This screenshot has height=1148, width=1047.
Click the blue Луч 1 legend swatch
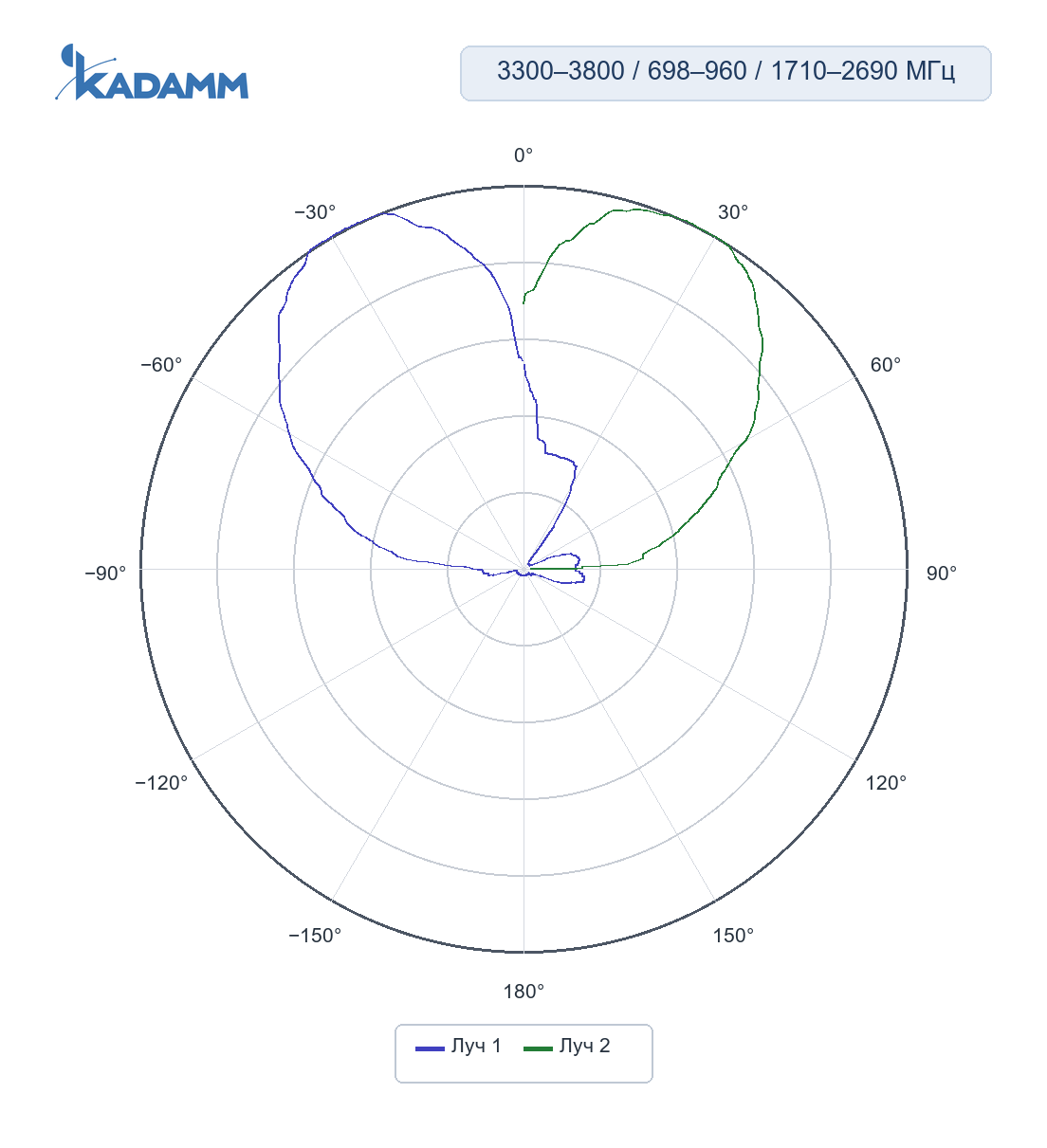click(x=430, y=1048)
